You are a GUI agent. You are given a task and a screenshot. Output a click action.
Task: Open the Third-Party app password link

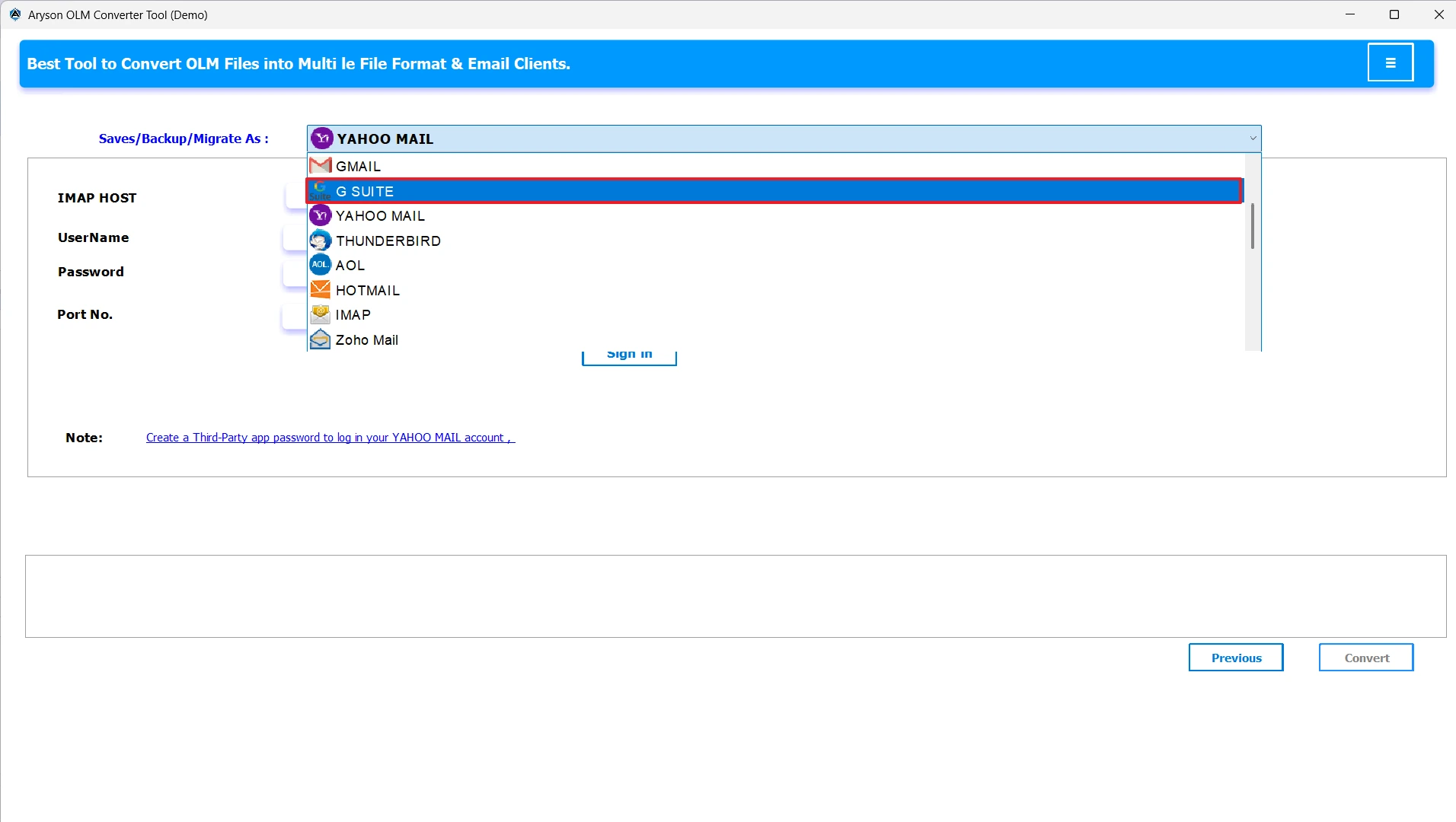[327, 437]
